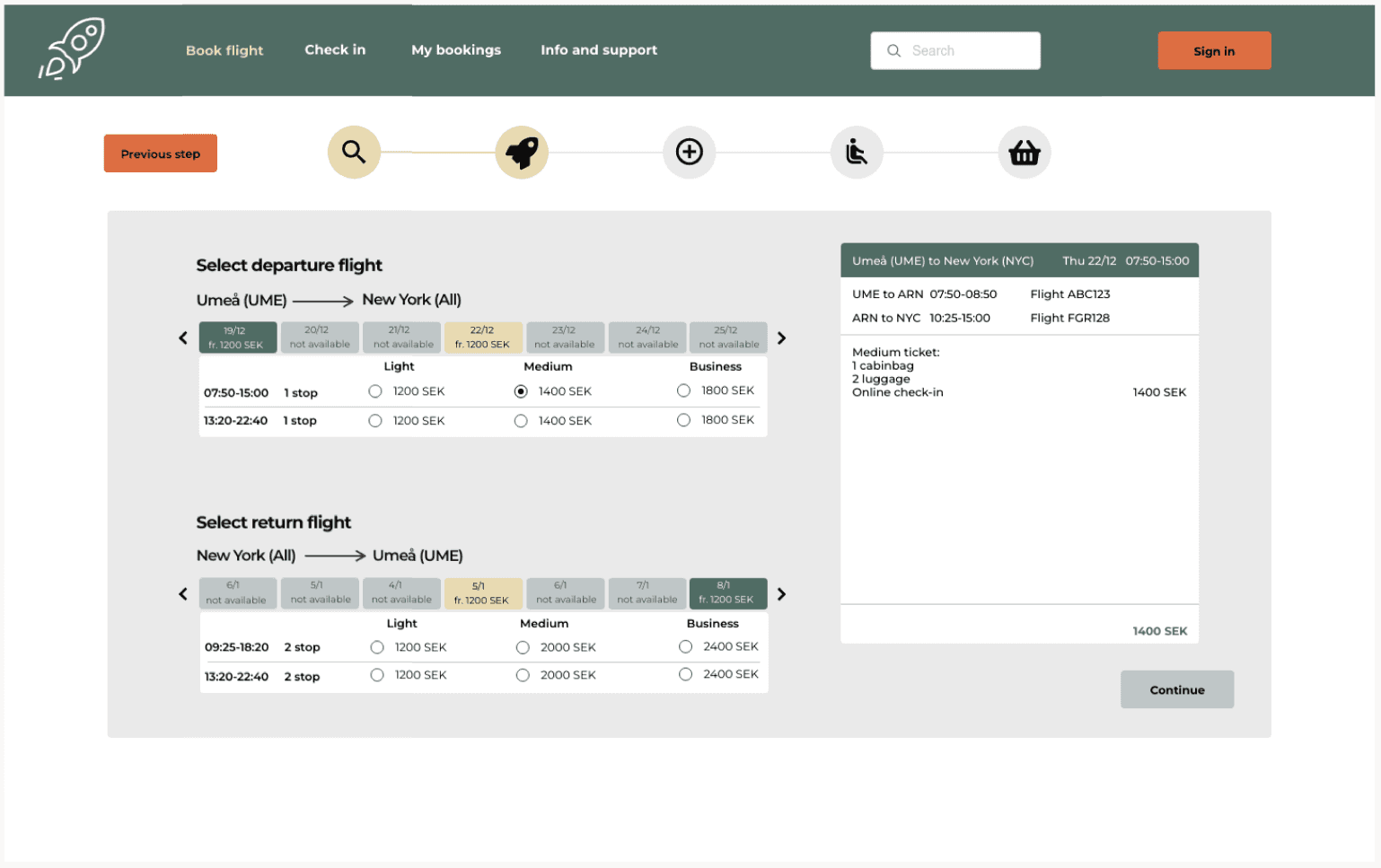Go to the plus add-ons step icon
The width and height of the screenshot is (1381, 868).
tap(690, 152)
